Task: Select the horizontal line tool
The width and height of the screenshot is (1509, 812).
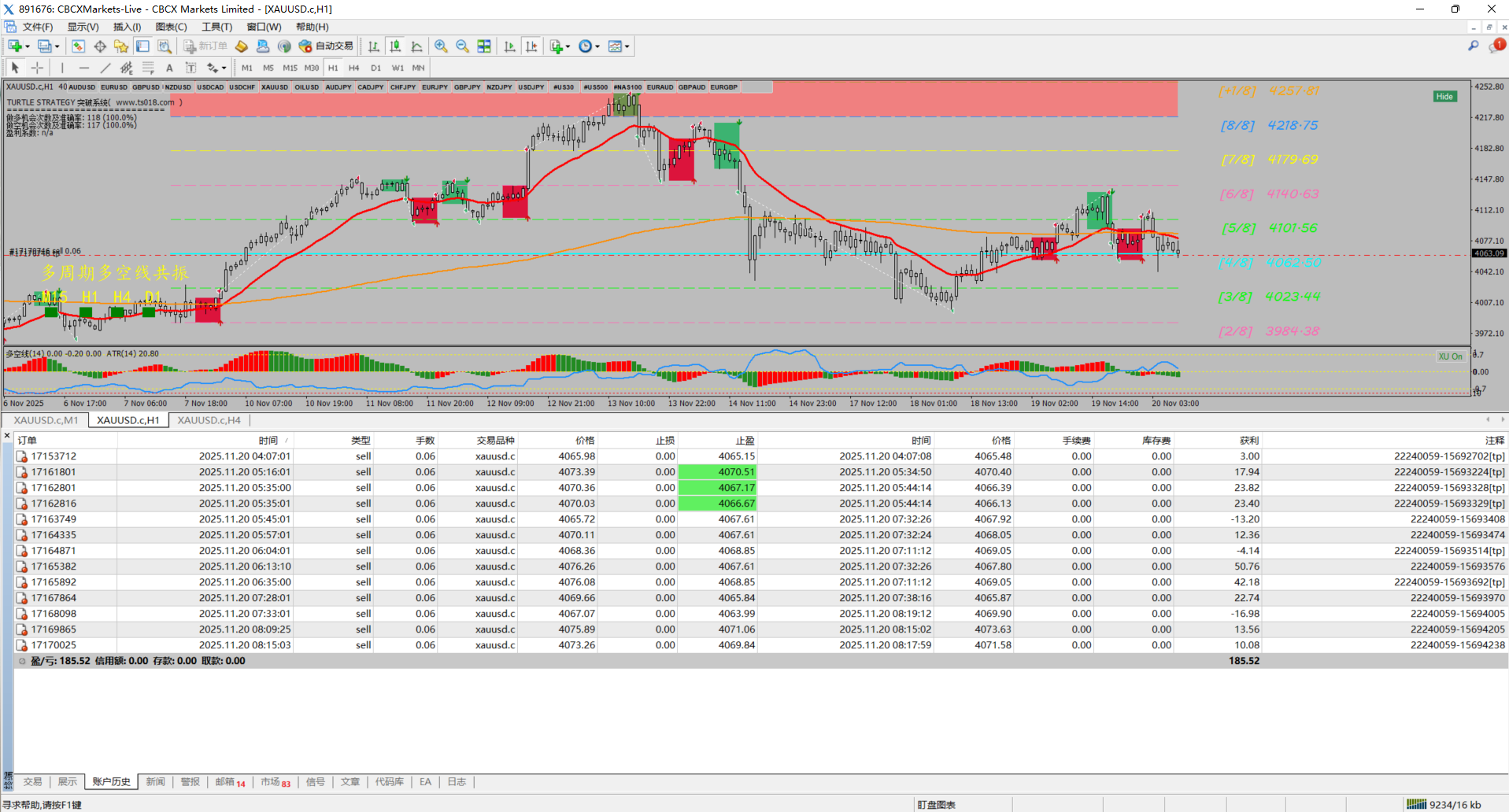Action: coord(83,68)
